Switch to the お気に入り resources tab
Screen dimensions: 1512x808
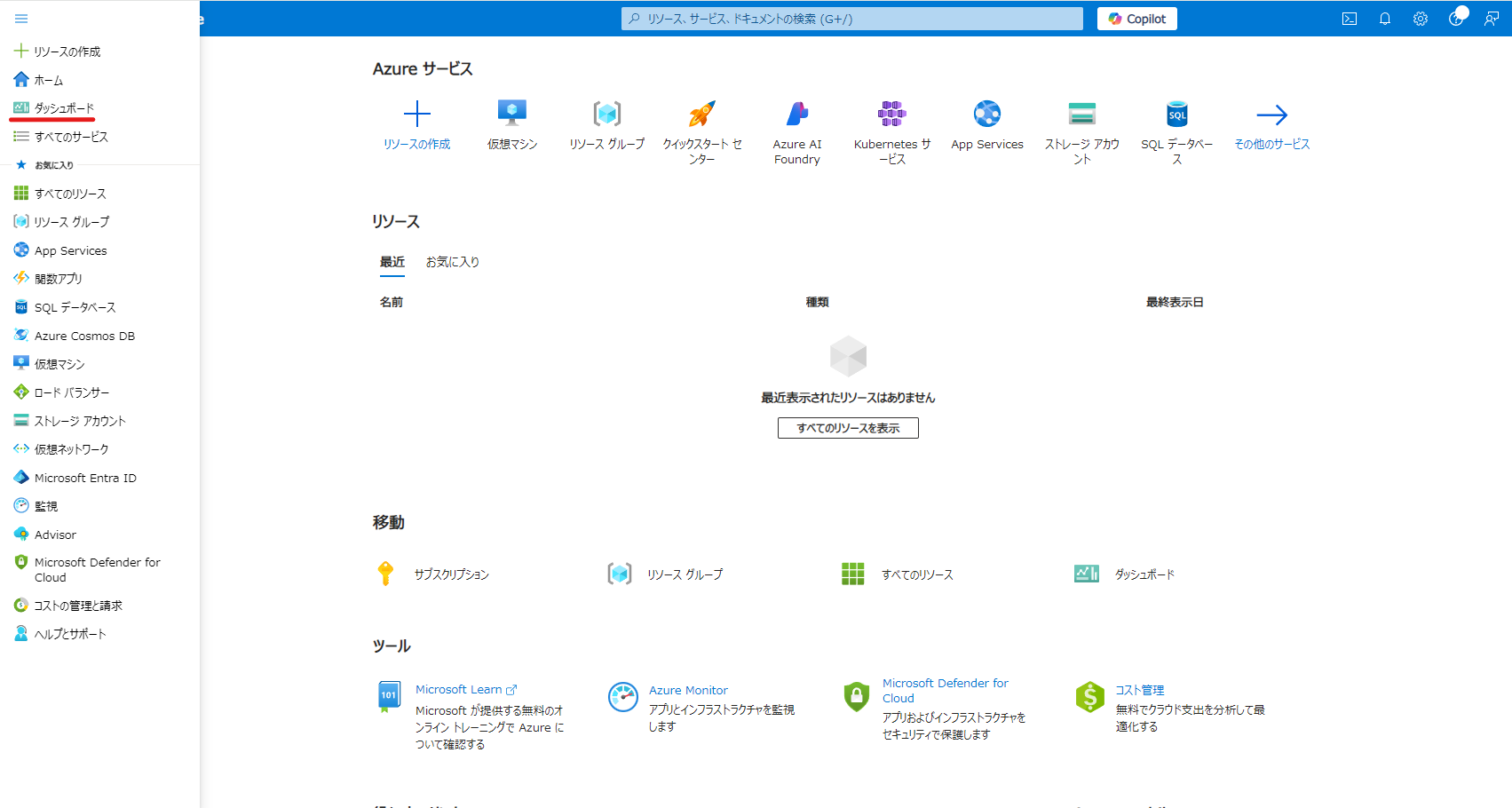coord(453,262)
